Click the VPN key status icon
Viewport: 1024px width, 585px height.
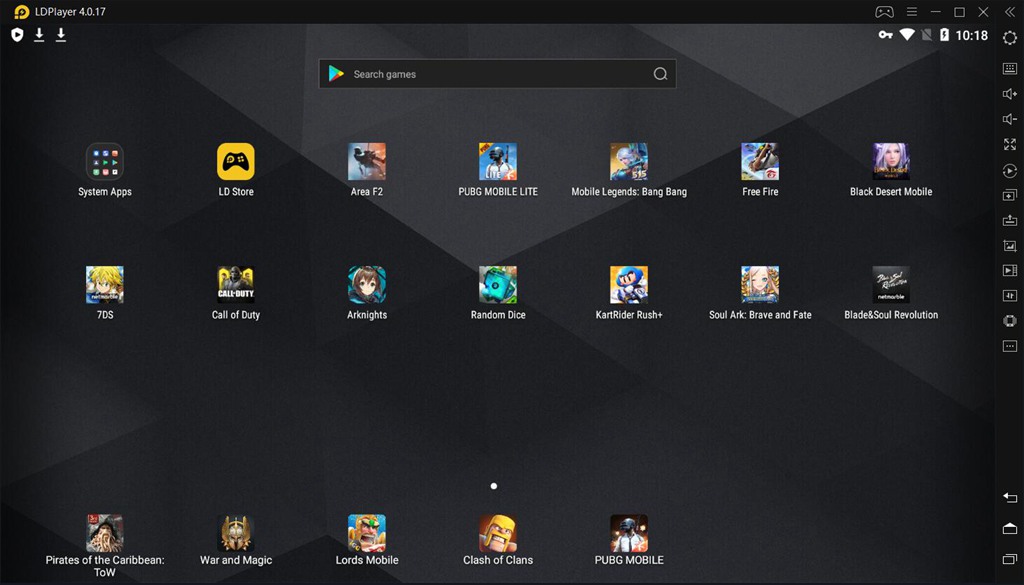pos(886,35)
